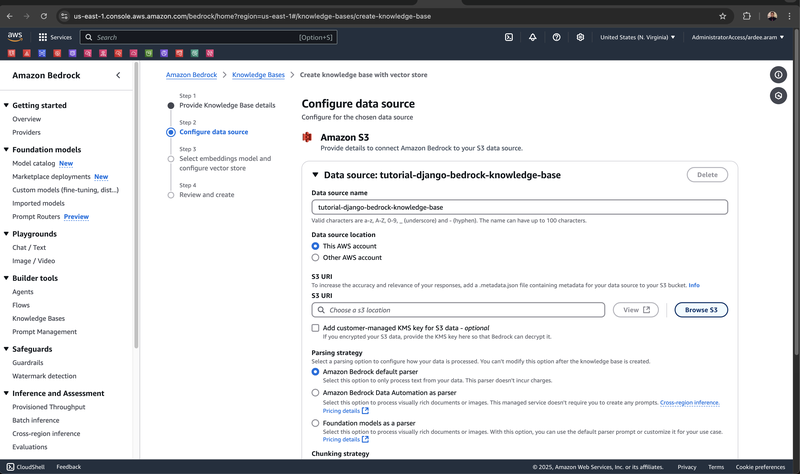Screen dimensions: 800x474
Task: Click the search magnifier in S3 URI field
Action: [321, 310]
